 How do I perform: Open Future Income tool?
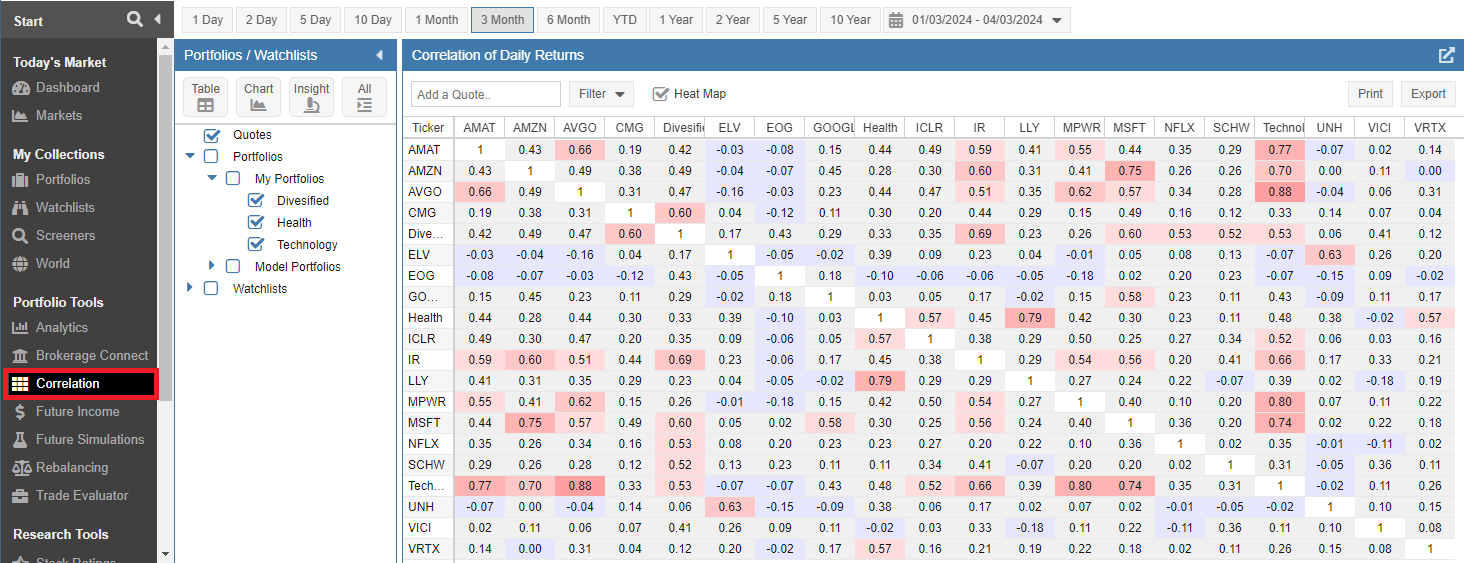click(77, 412)
